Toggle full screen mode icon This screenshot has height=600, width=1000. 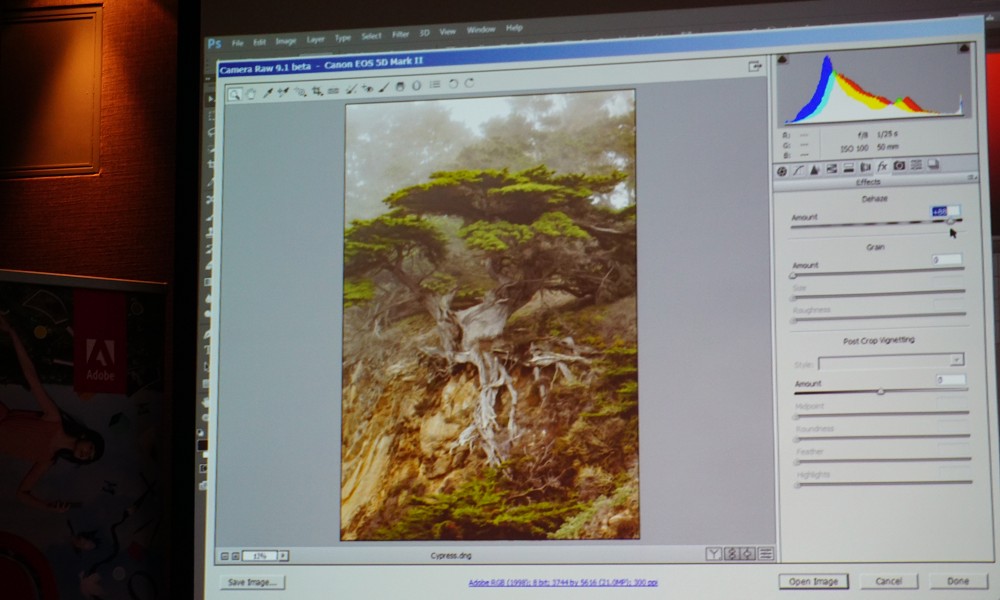click(756, 67)
